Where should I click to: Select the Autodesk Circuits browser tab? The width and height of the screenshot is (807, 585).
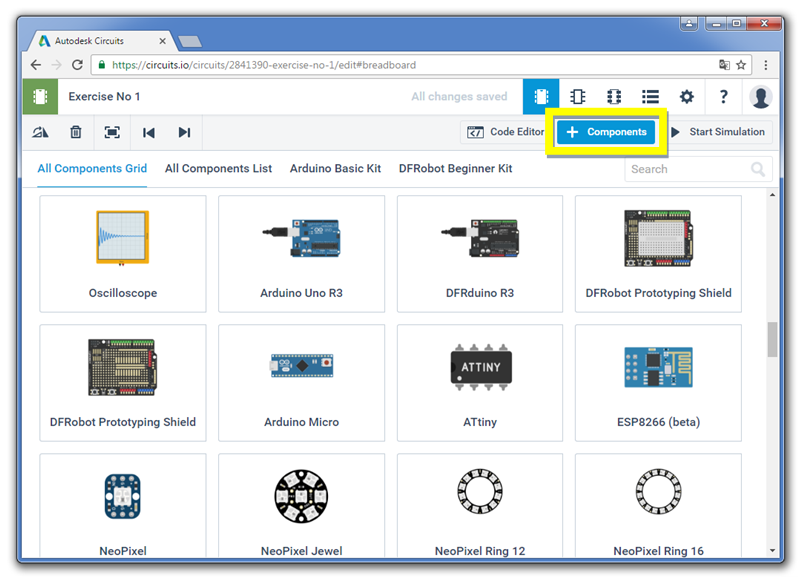[x=101, y=41]
